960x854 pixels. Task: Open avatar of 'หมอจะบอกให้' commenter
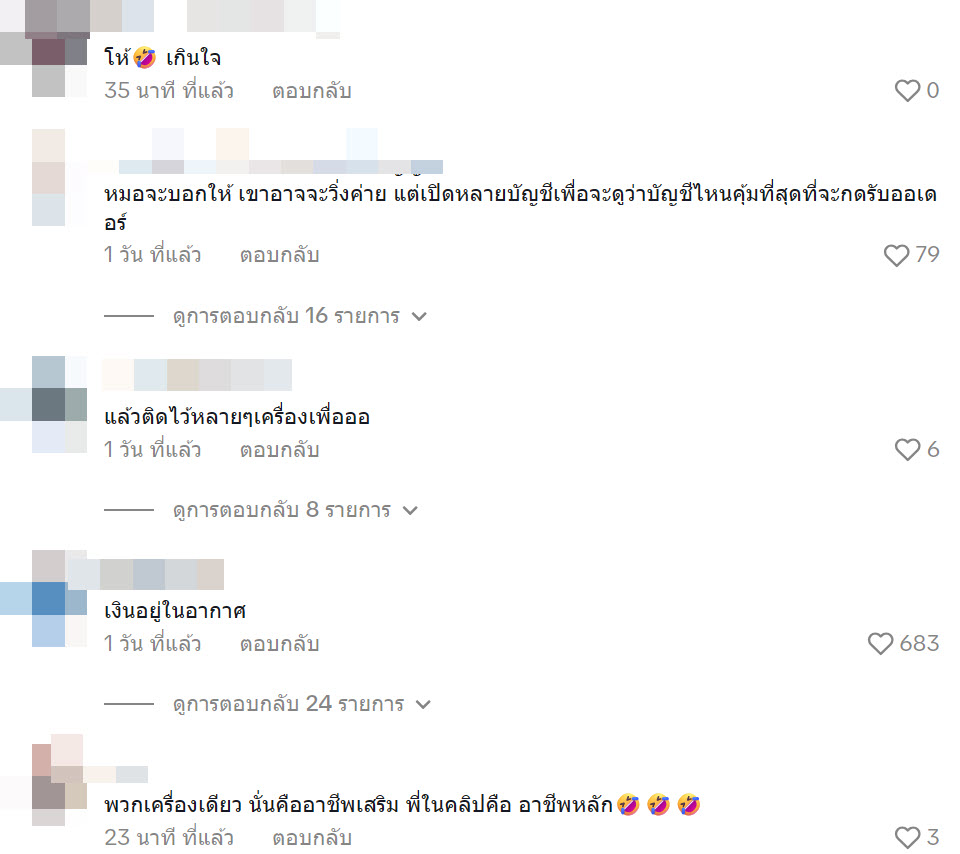tap(59, 178)
